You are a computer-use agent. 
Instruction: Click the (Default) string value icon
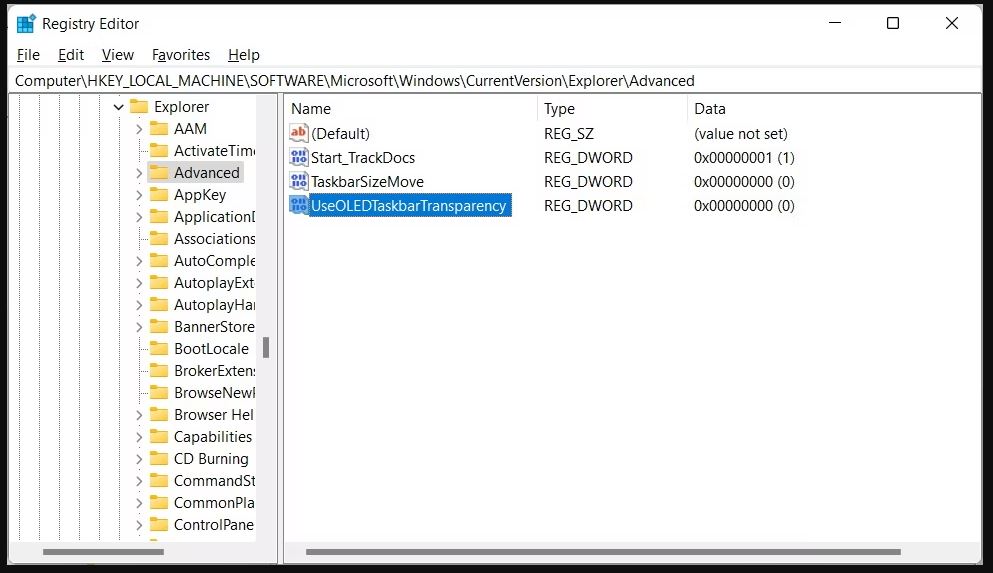pyautogui.click(x=298, y=133)
